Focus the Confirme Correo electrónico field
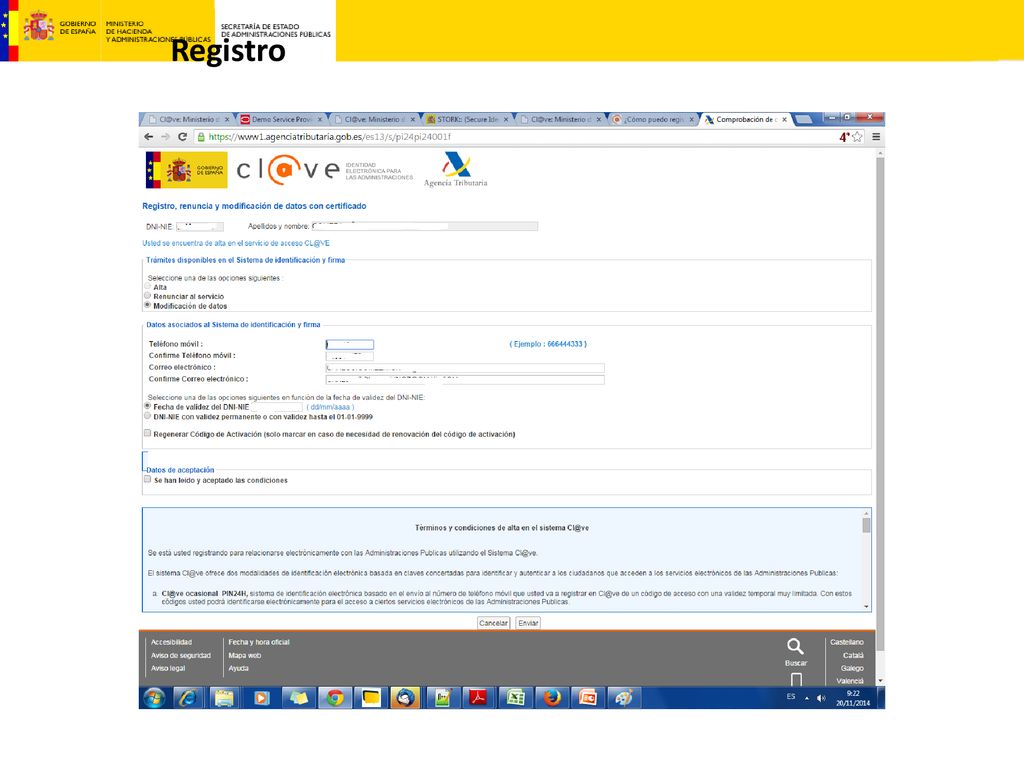The width and height of the screenshot is (1024, 768). (465, 379)
